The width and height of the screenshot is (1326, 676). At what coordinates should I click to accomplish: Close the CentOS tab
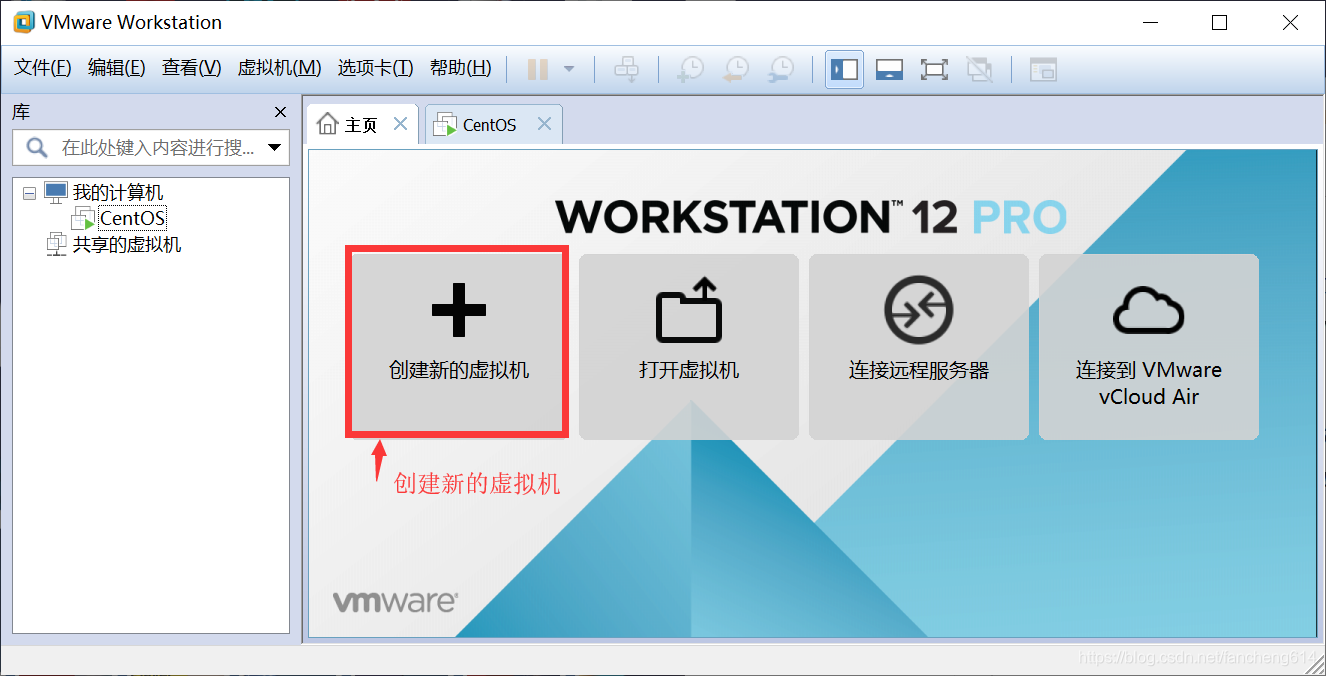coord(544,124)
